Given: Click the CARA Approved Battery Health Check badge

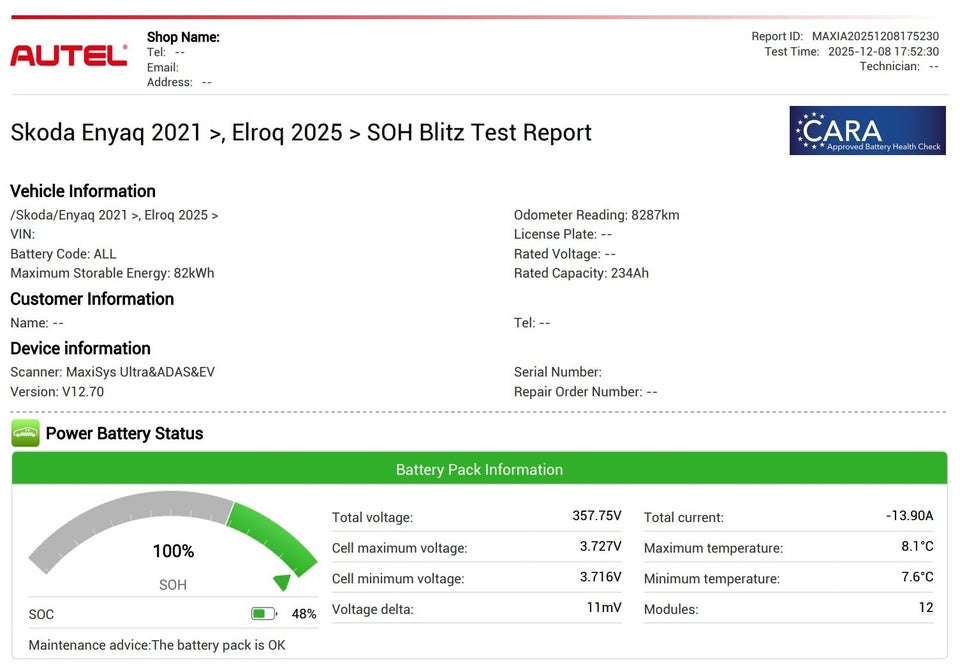Looking at the screenshot, I should [867, 131].
